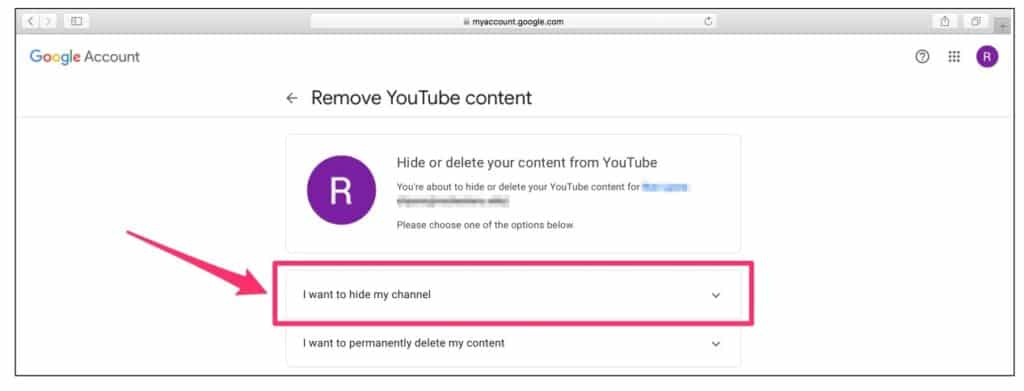Click the blurred blue account name link
The image size is (1024, 391).
666,187
